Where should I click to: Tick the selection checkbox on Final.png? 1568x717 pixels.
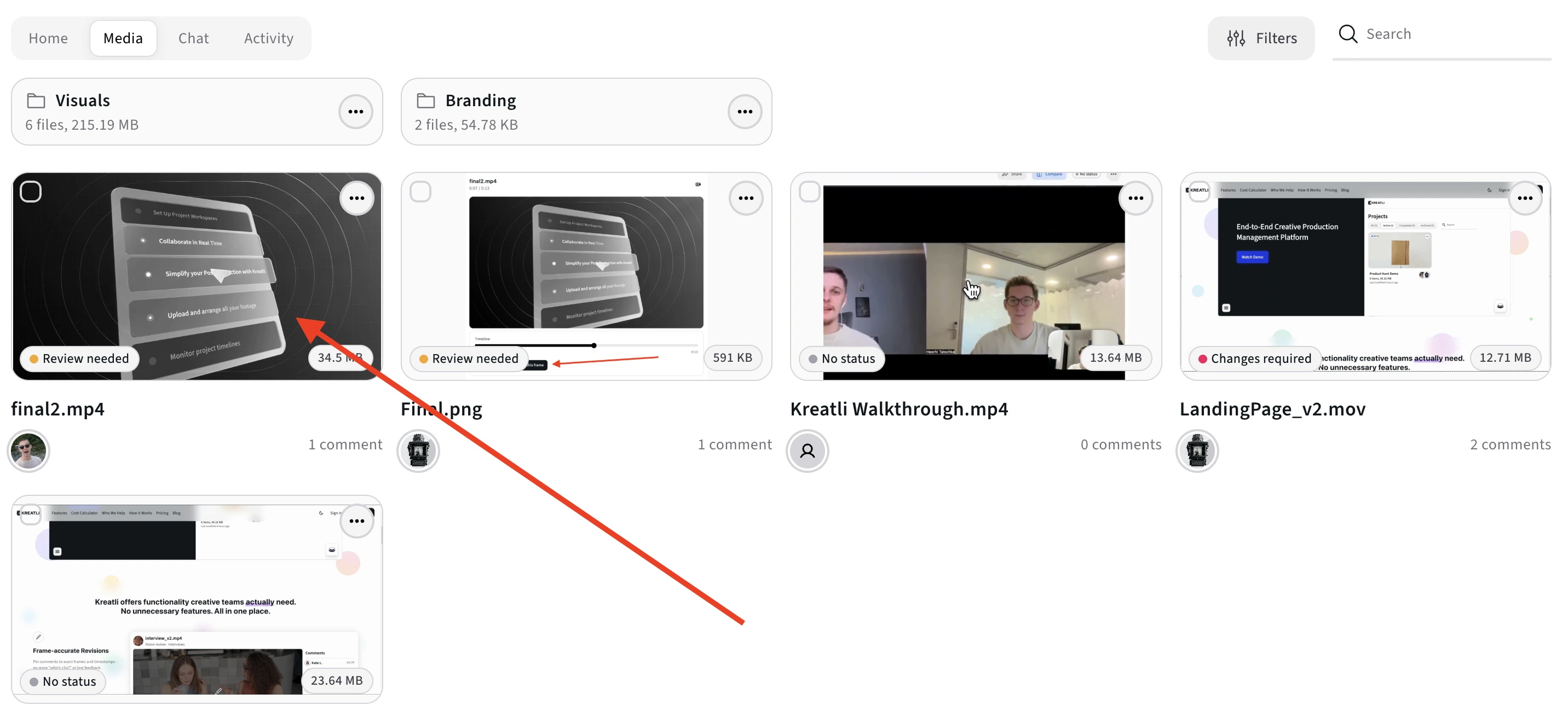(420, 191)
